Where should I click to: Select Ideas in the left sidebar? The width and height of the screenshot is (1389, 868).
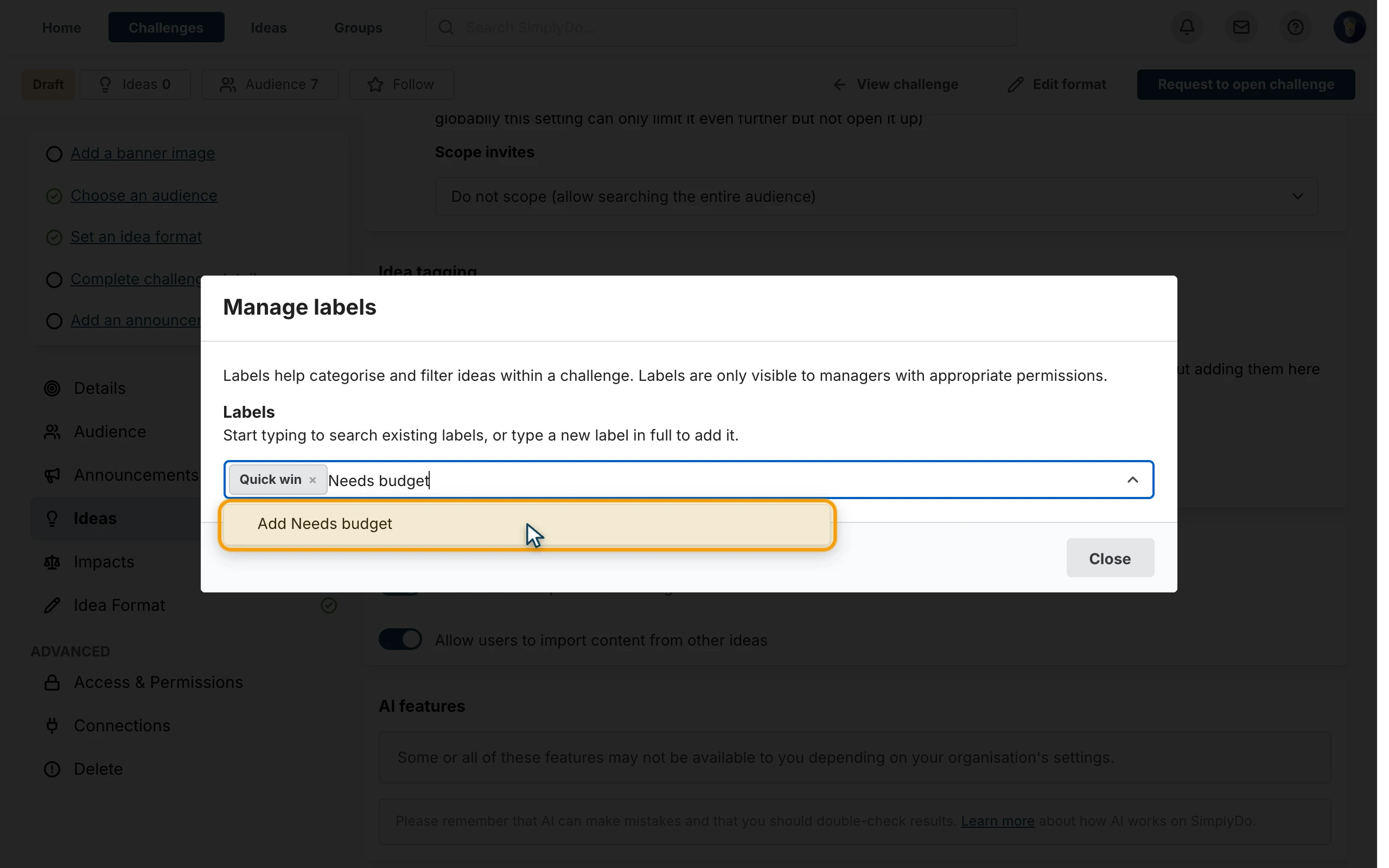[x=95, y=519]
